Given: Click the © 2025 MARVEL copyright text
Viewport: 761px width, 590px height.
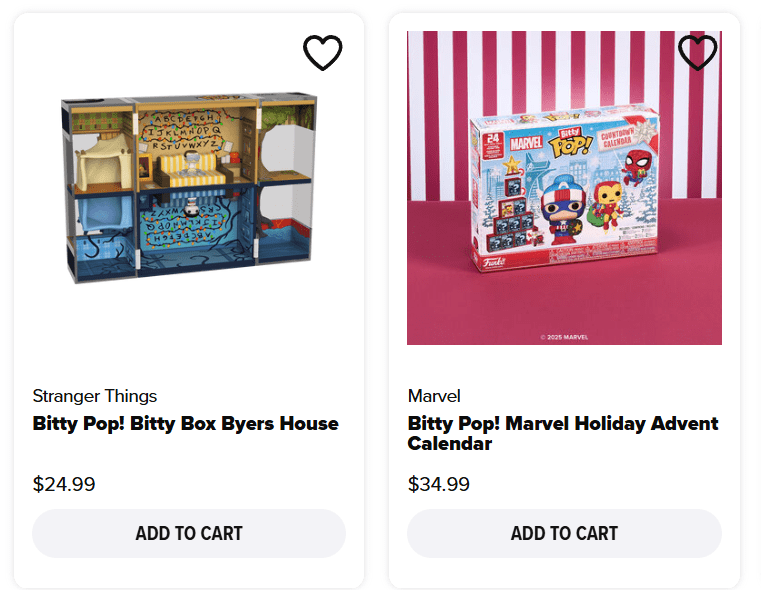Looking at the screenshot, I should [564, 337].
